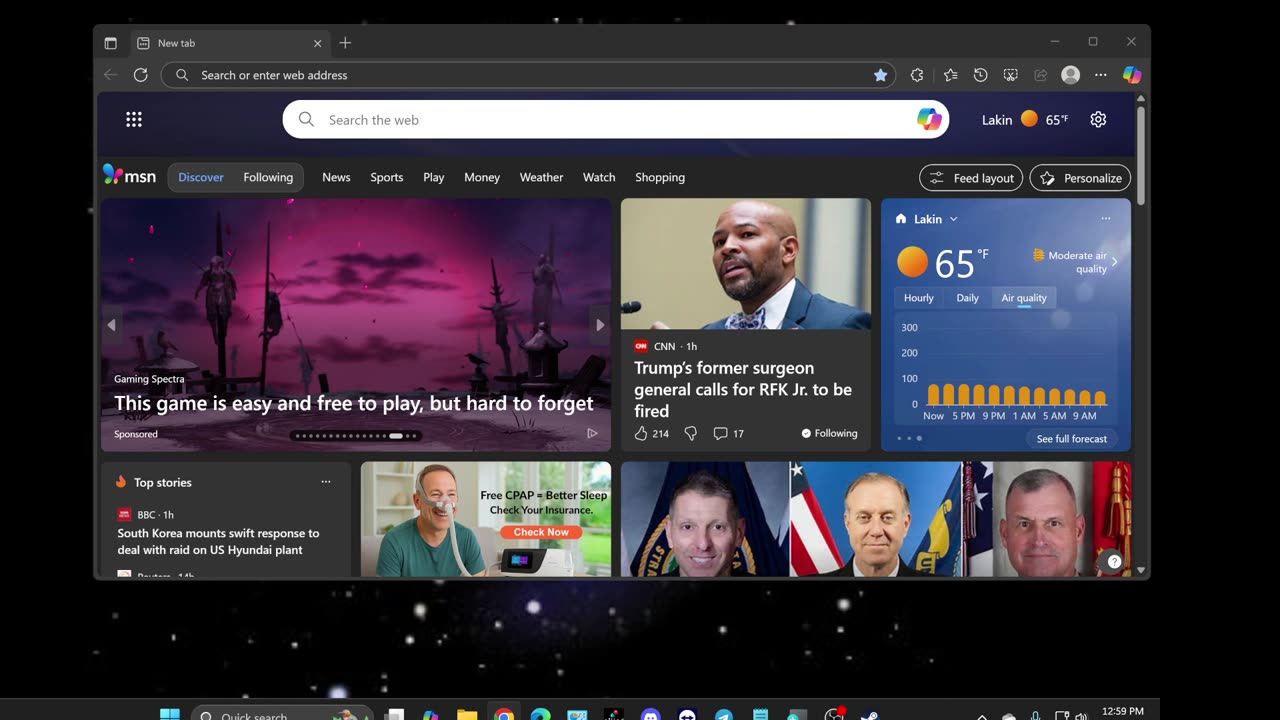Open the MSN app launcher grid
This screenshot has height=720, width=1280.
coord(134,120)
